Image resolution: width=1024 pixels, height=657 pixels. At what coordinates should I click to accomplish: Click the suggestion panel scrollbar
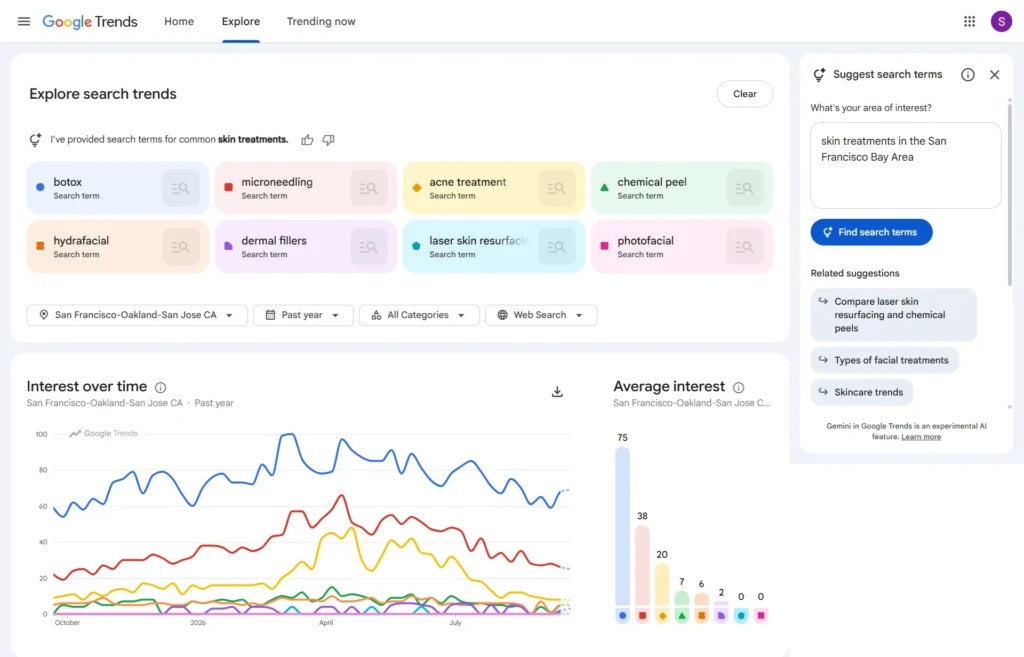point(1010,193)
